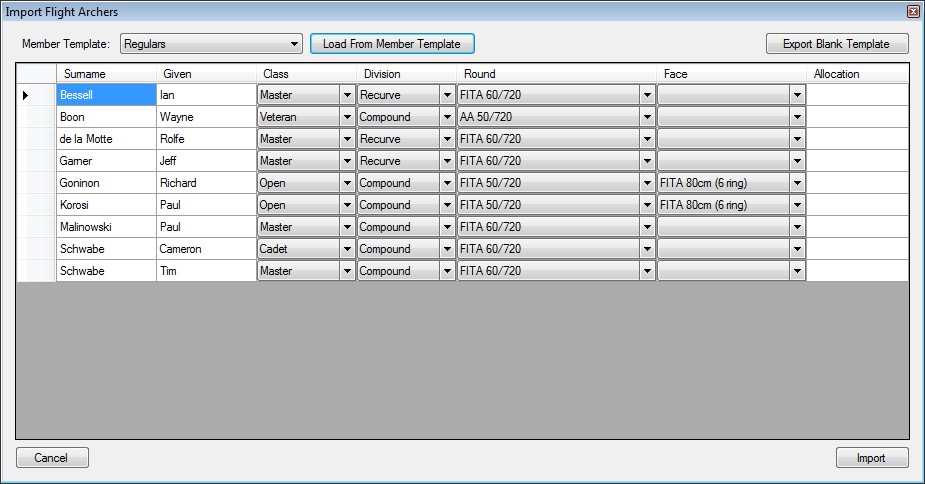
Task: Click given name cell Wayne
Action: pyautogui.click(x=206, y=117)
